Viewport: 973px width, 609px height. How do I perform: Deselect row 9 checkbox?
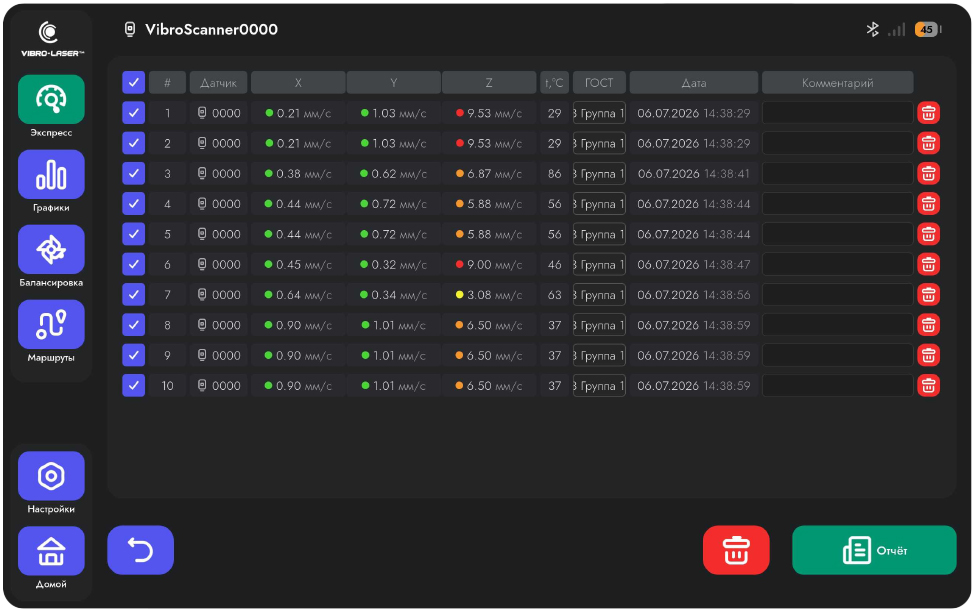133,355
